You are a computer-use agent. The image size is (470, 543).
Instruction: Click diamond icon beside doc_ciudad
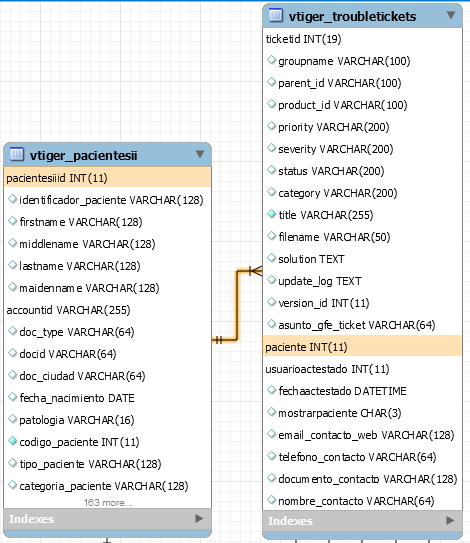click(x=12, y=375)
